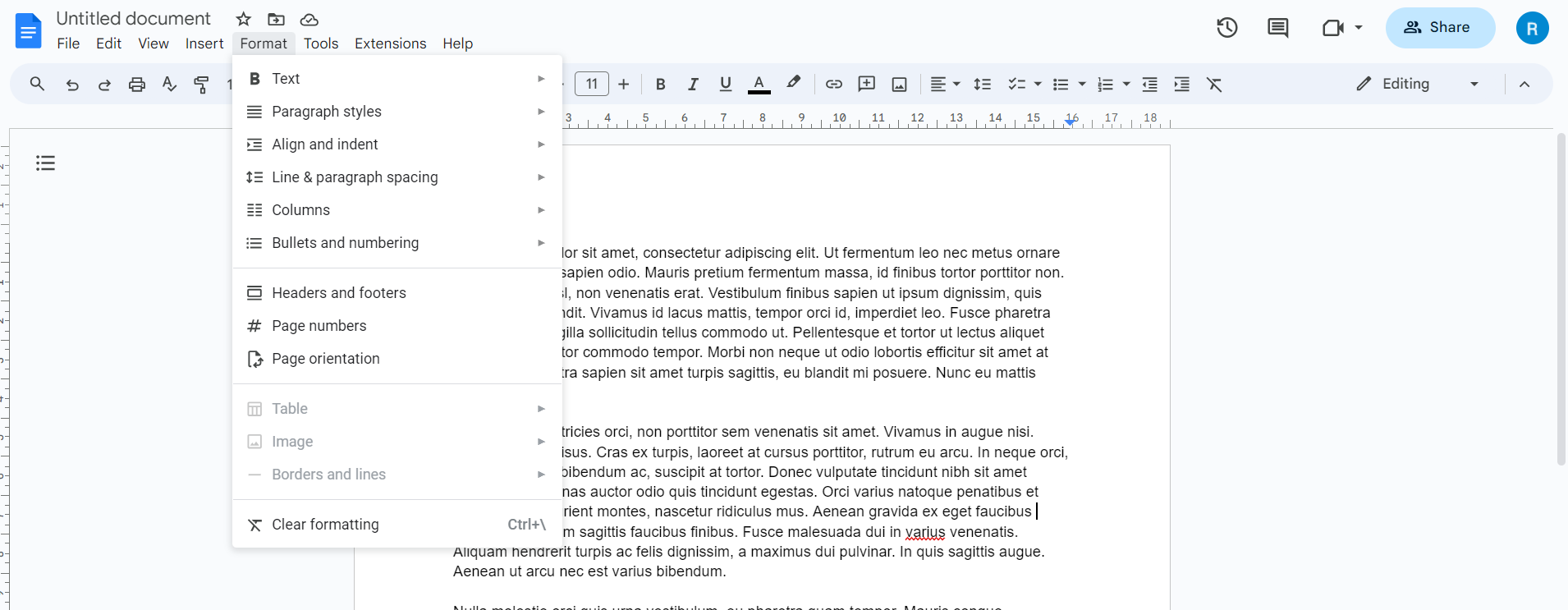The height and width of the screenshot is (610, 1568).
Task: Open text alignment dropdown
Action: 945,84
